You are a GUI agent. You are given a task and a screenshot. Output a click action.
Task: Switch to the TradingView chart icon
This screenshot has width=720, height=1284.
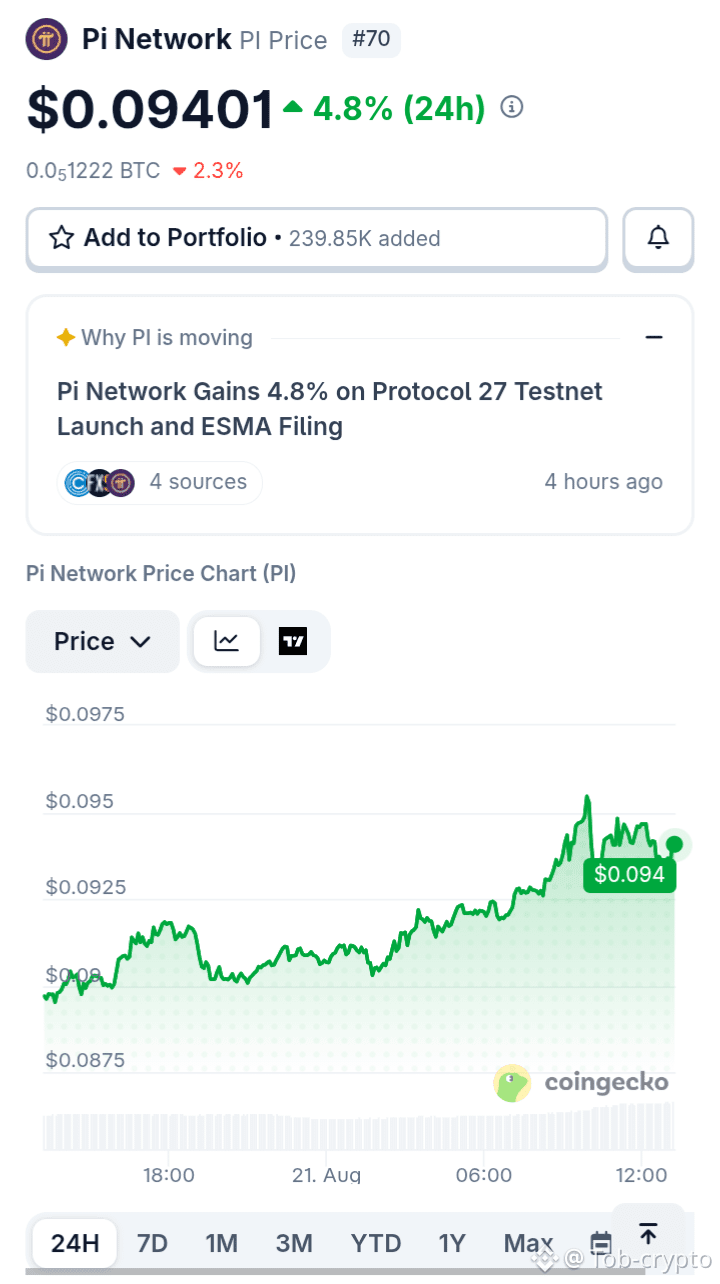(293, 641)
